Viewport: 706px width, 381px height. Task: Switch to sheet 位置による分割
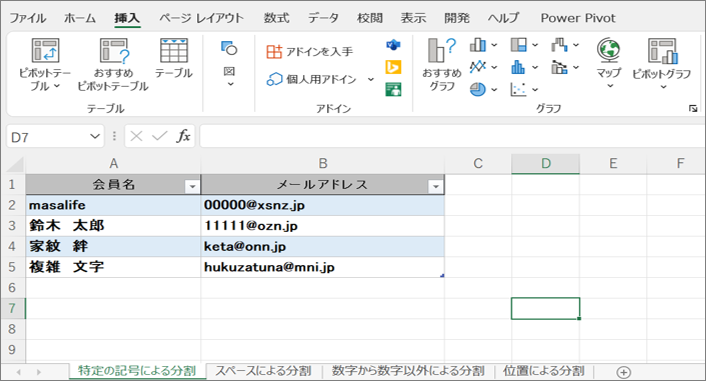click(544, 371)
